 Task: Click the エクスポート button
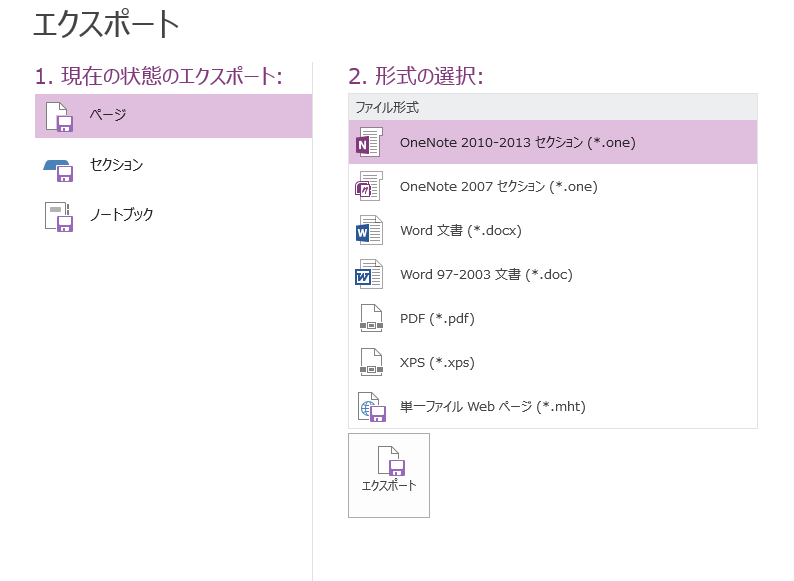[x=389, y=475]
